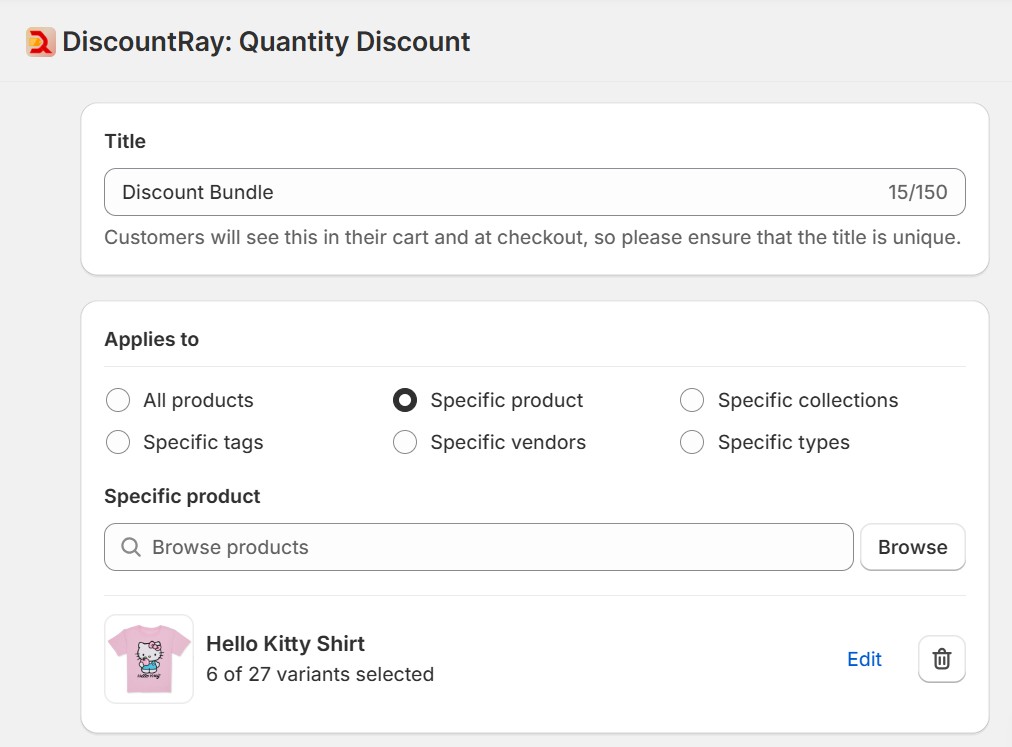1012x747 pixels.
Task: Pick the Specific tags radio button
Action: (x=118, y=442)
